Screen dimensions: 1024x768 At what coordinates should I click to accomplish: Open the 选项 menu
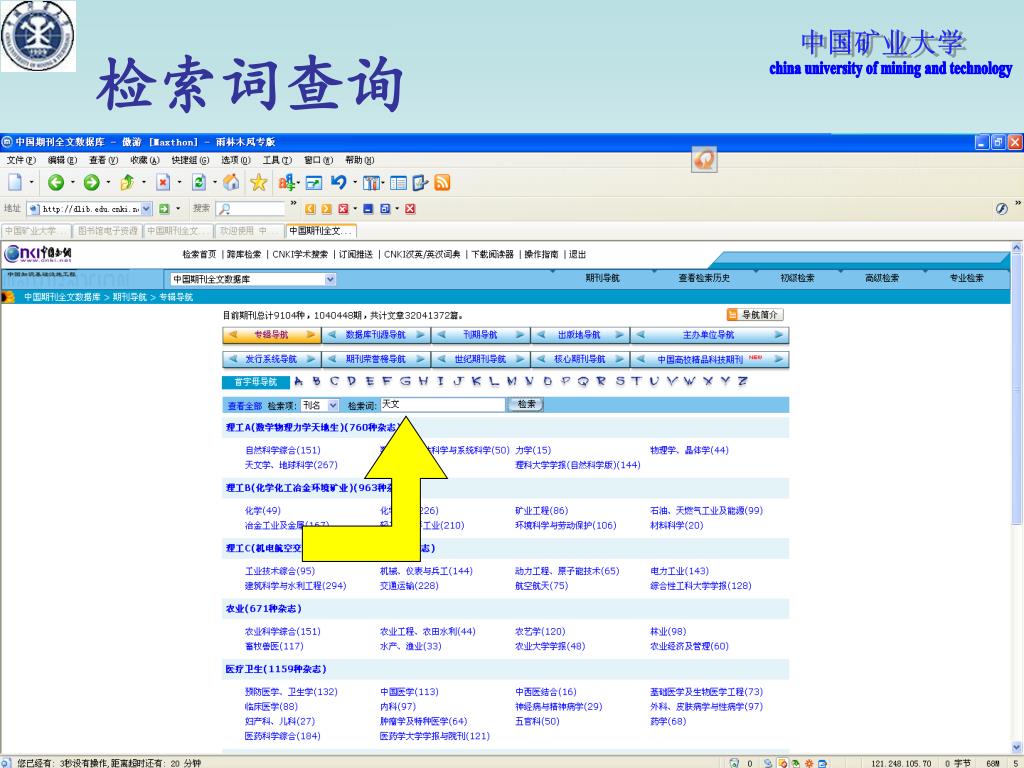tap(236, 160)
